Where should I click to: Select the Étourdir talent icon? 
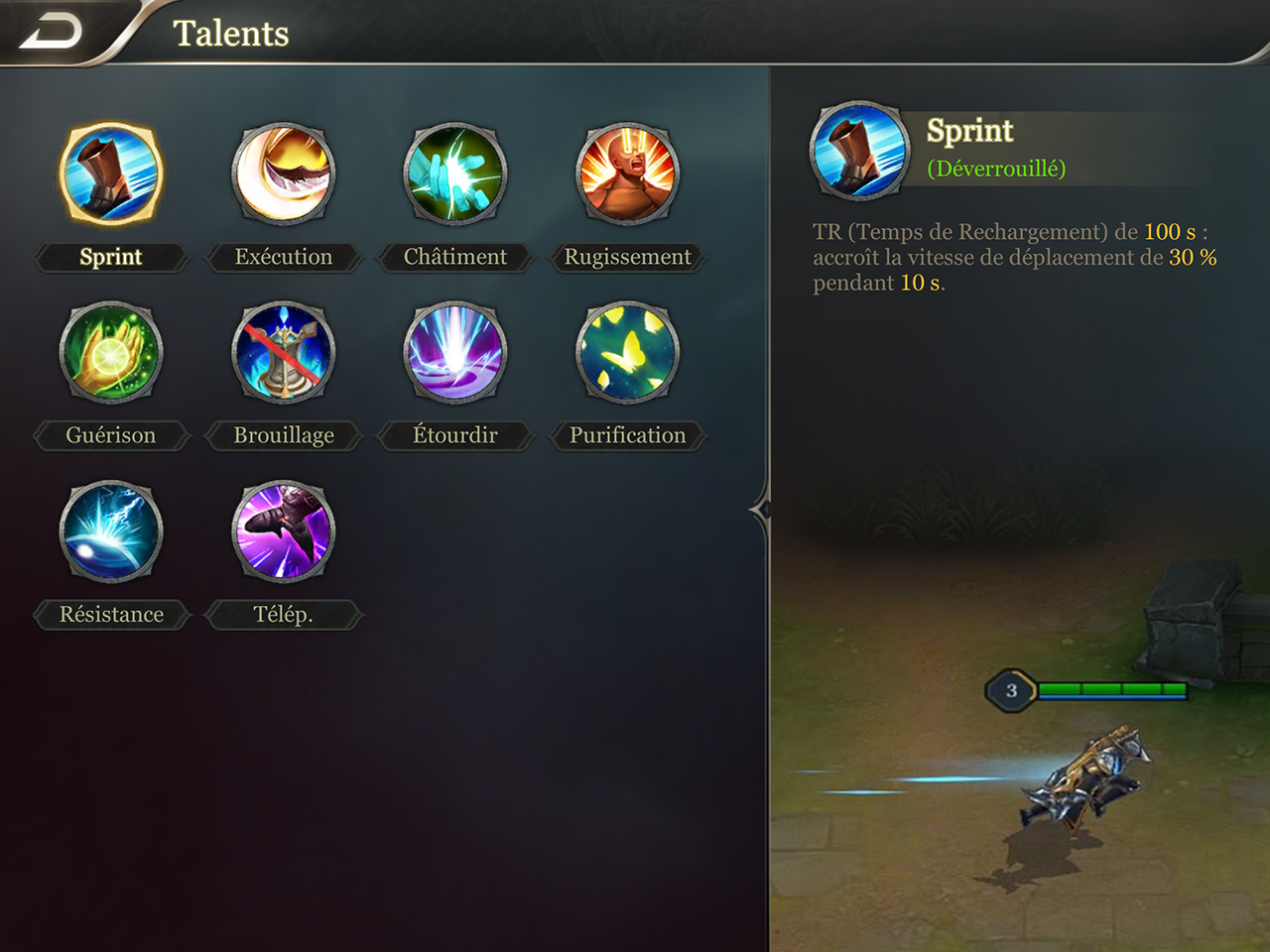pos(455,352)
